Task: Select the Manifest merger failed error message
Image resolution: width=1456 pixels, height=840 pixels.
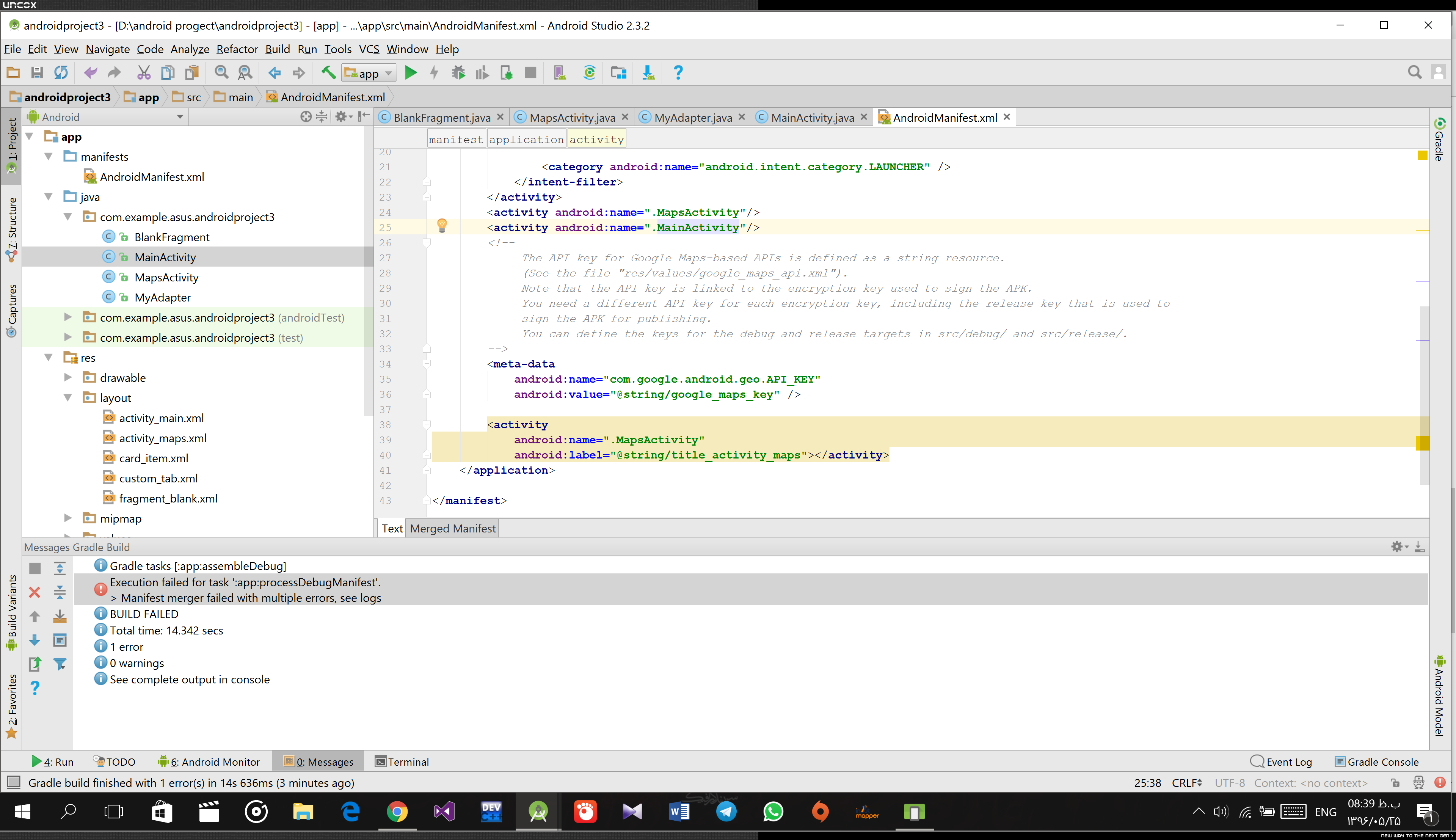Action: [751, 590]
